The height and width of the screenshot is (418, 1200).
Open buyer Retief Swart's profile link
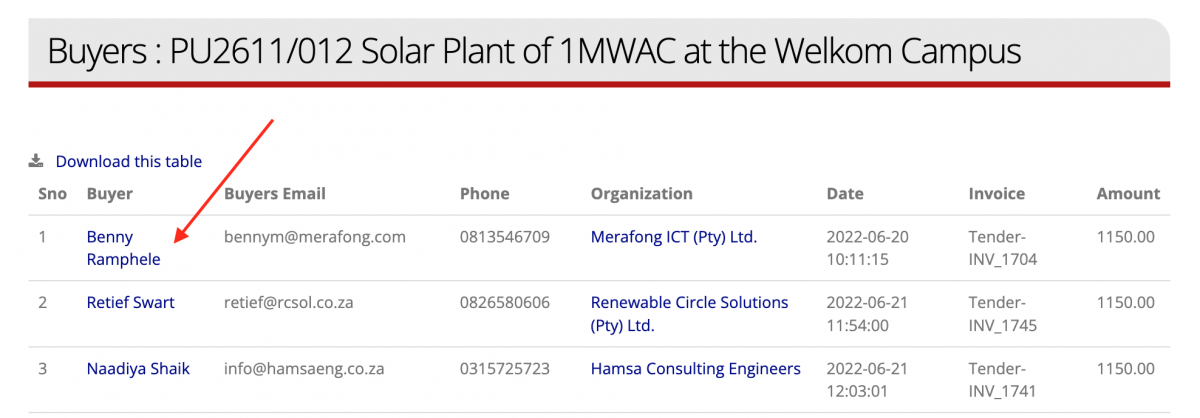130,302
